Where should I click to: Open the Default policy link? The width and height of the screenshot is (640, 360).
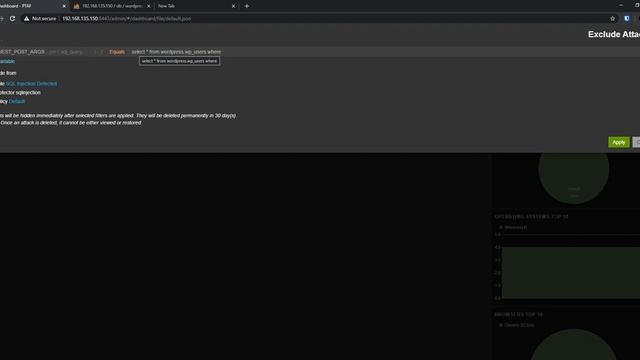point(17,101)
